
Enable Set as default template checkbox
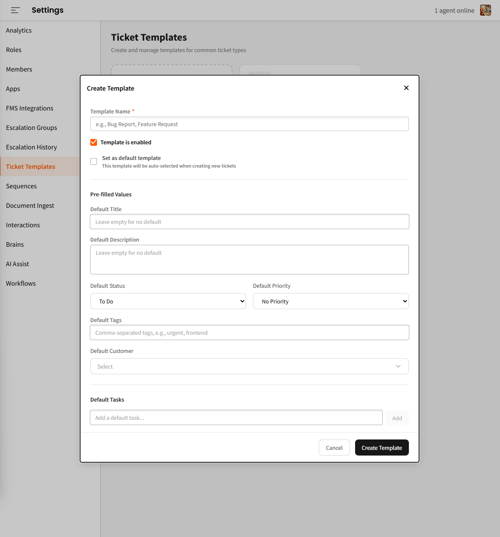pyautogui.click(x=93, y=161)
